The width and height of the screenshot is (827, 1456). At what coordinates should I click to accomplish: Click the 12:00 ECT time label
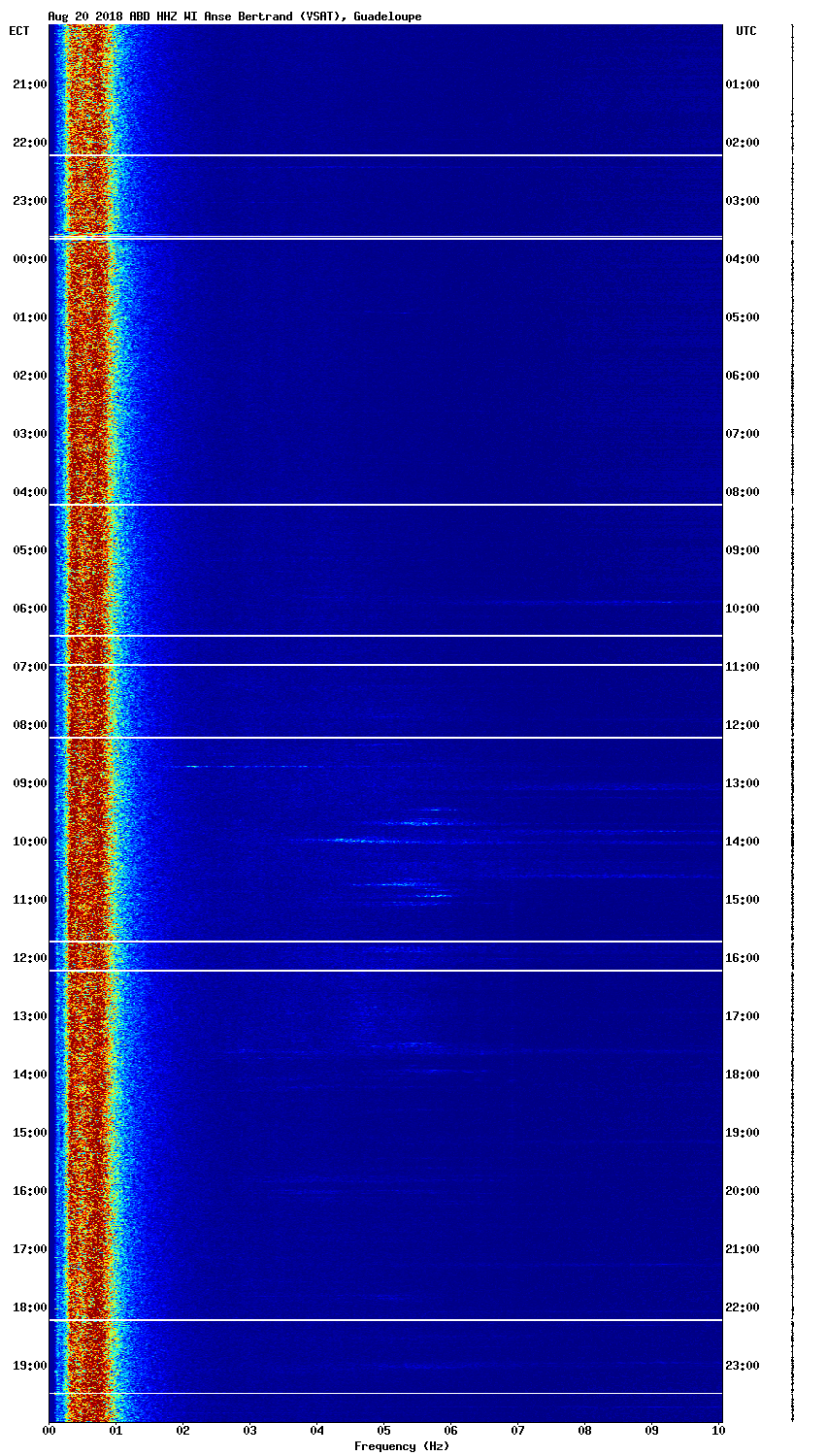(29, 958)
